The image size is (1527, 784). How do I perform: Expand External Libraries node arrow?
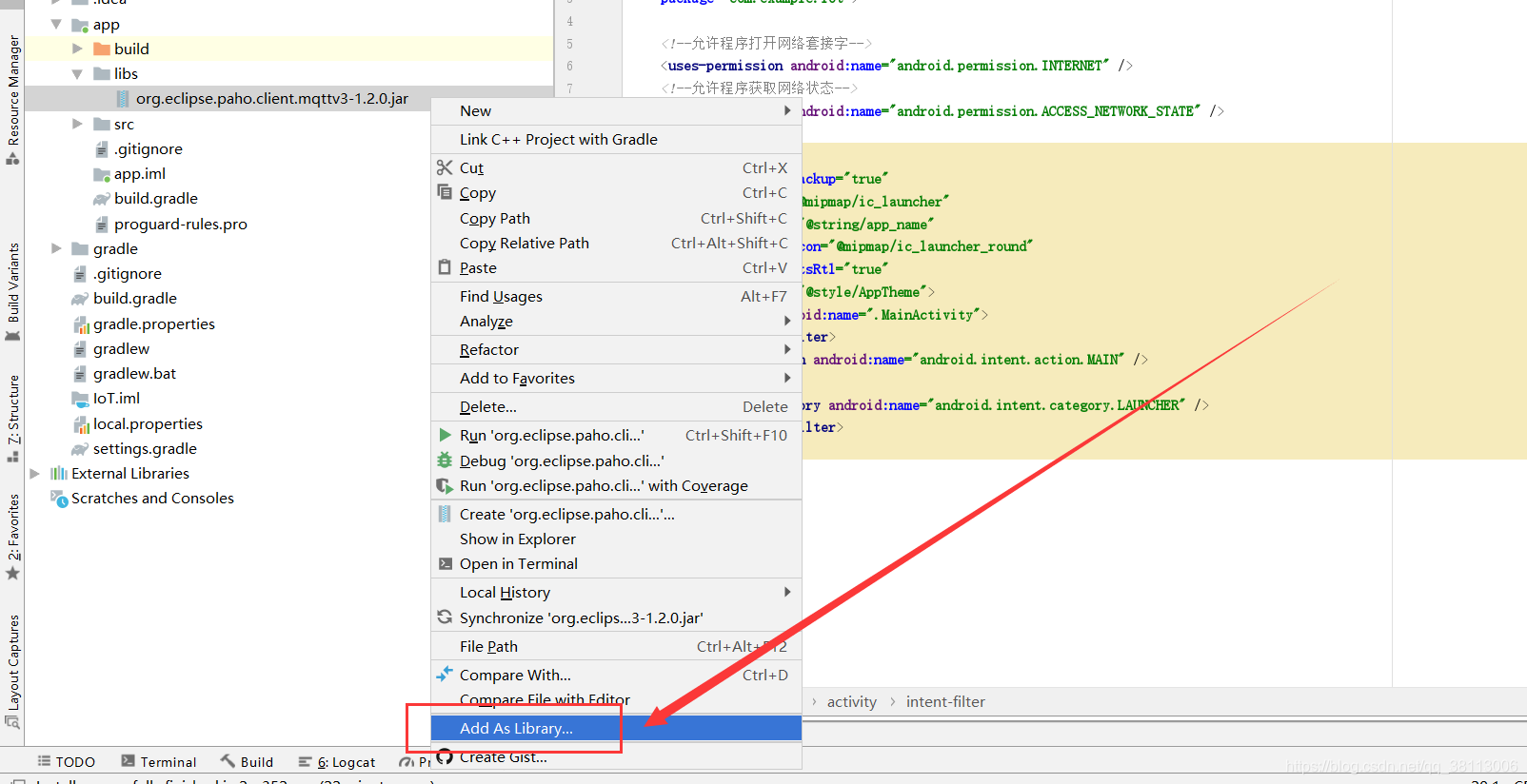point(35,473)
